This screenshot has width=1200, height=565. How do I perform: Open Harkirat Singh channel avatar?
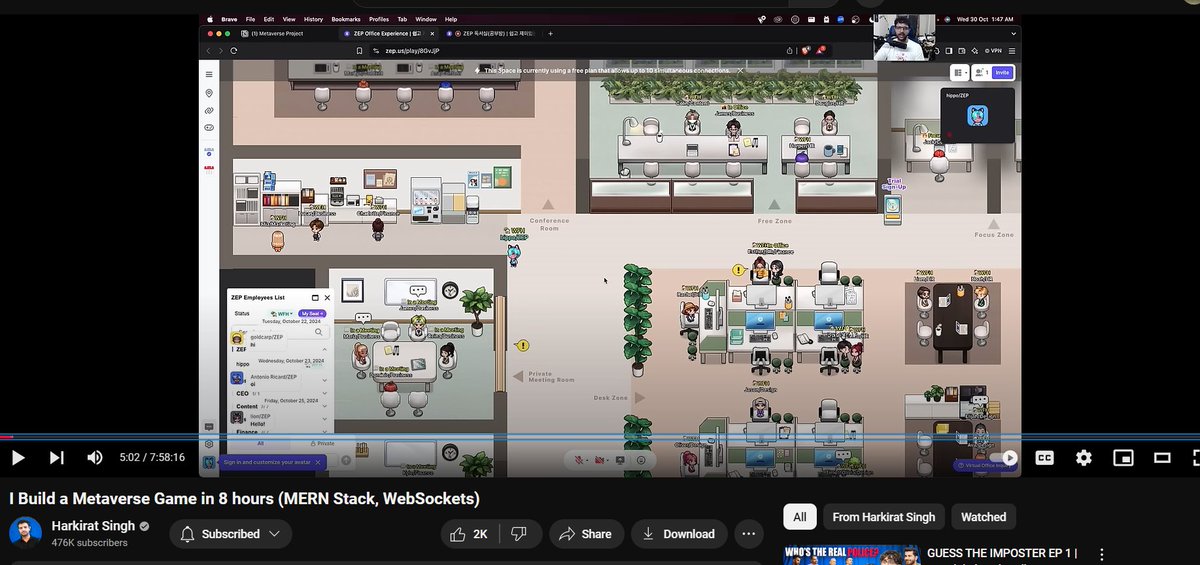pos(25,533)
